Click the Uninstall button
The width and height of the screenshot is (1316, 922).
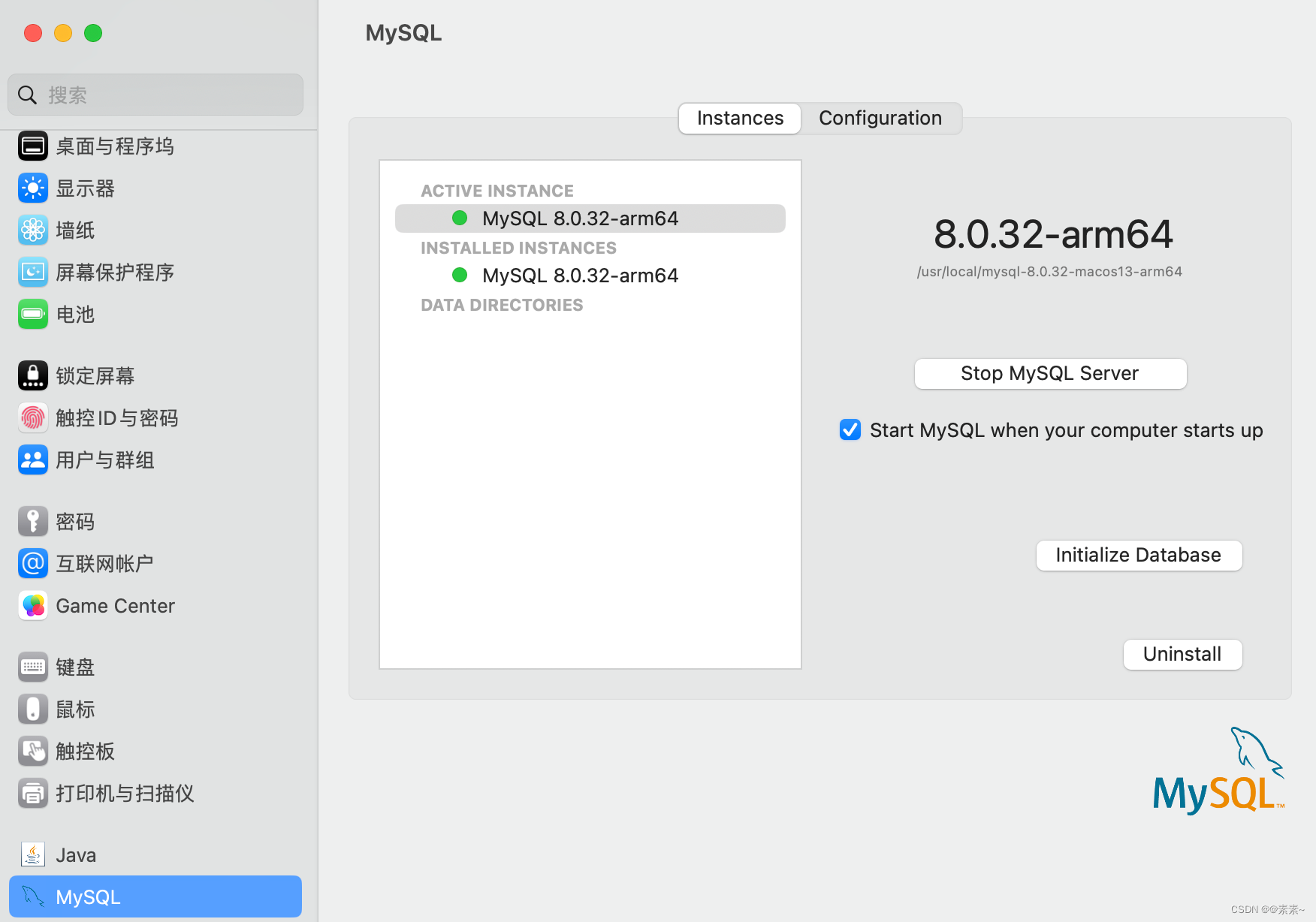click(x=1182, y=655)
